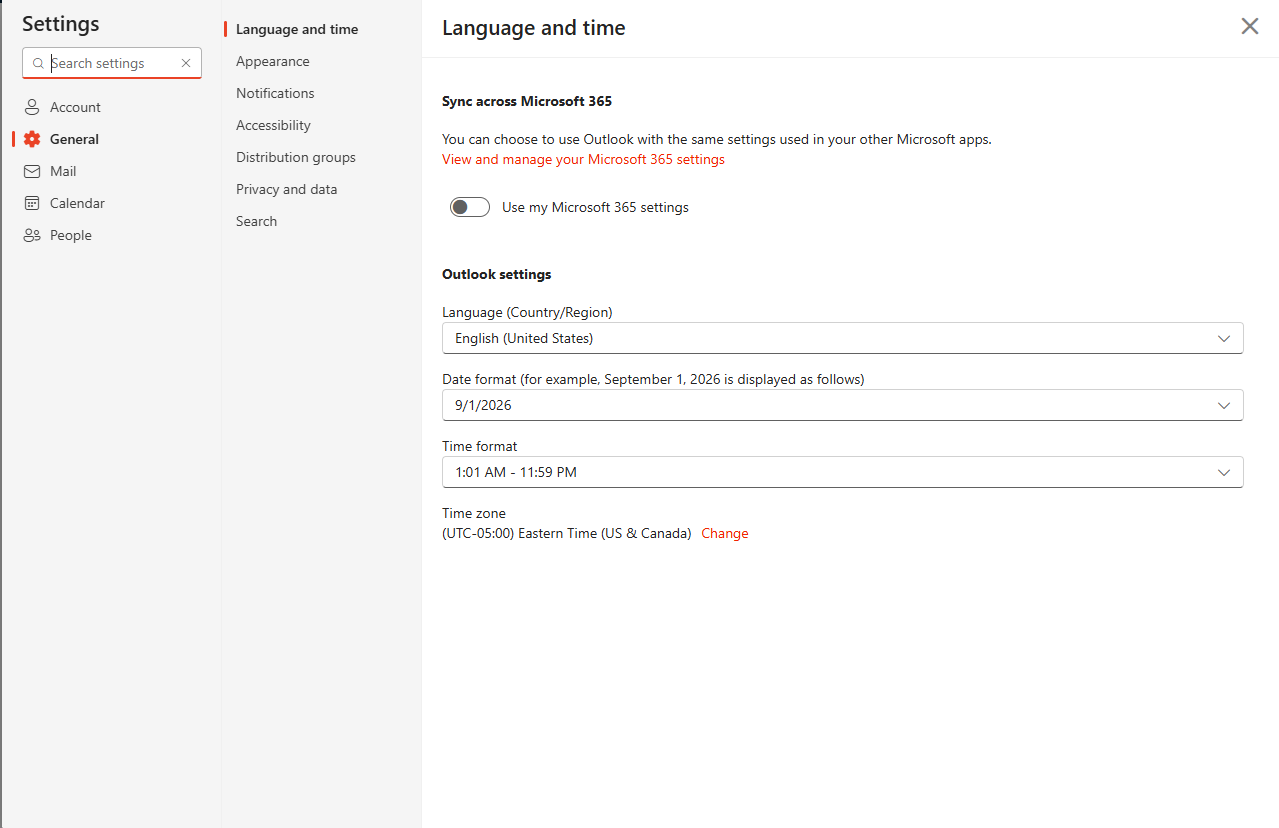The image size is (1279, 828).
Task: Select the Distribution groups section
Action: click(x=295, y=157)
